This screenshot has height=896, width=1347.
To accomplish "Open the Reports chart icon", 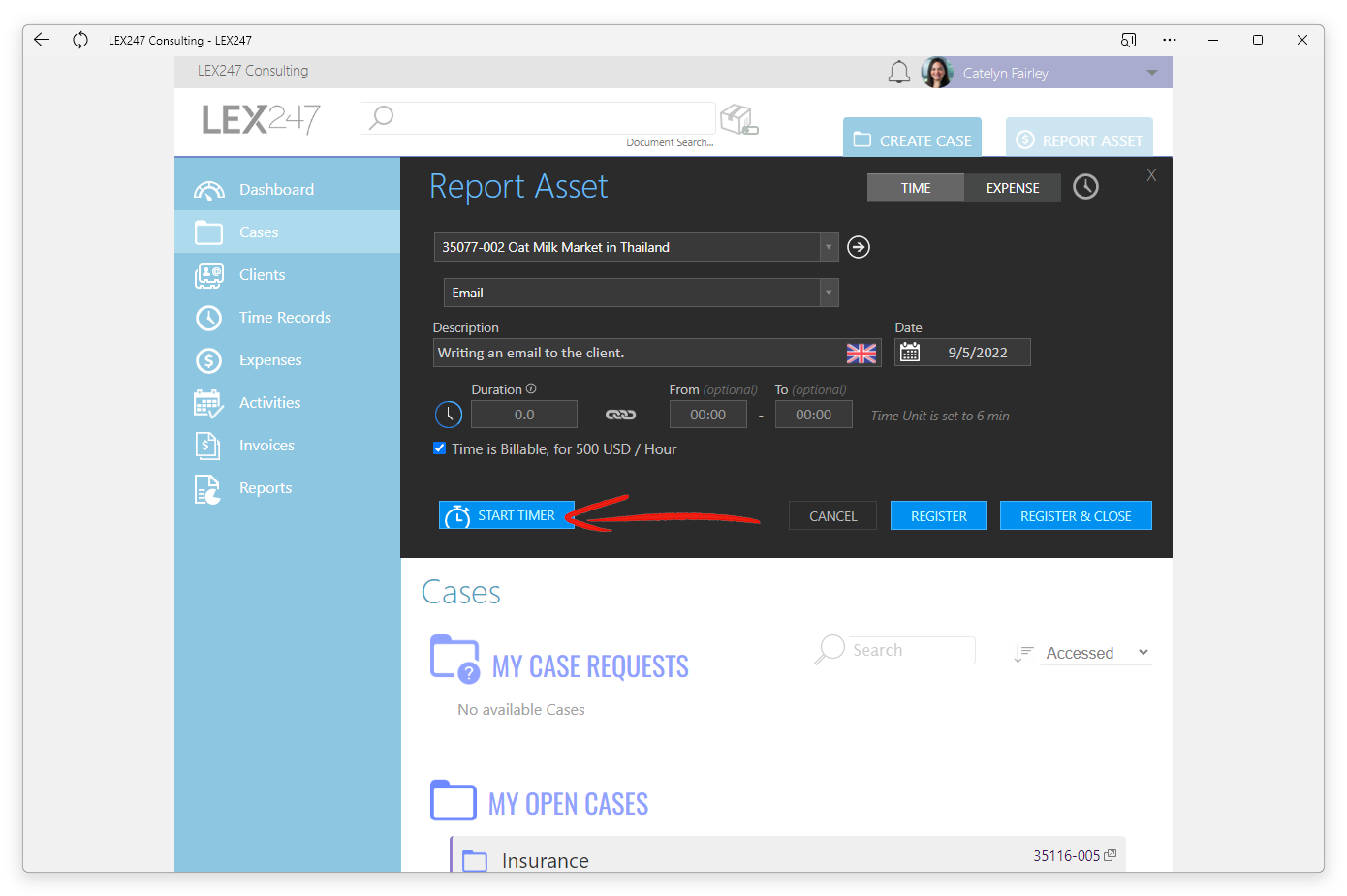I will tap(208, 489).
